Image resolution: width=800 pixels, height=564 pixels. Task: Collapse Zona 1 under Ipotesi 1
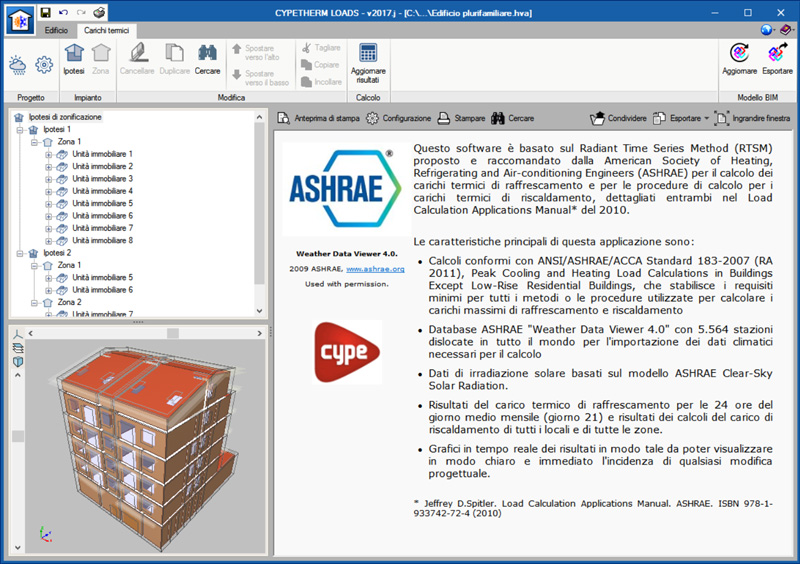point(34,142)
